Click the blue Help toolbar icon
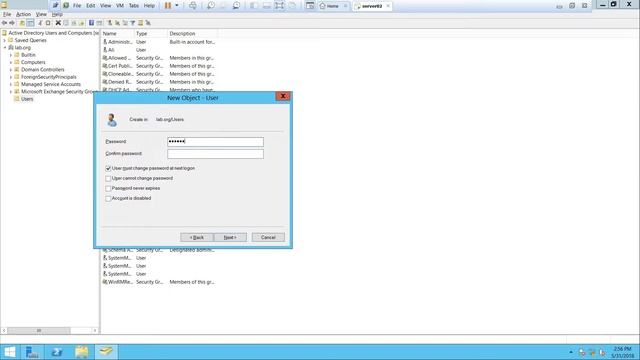640x360 pixels. 91,23
